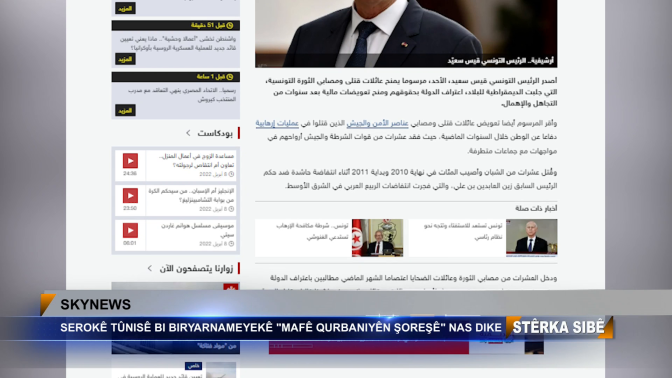The image size is (672, 378).
Task: Open المزيد under the 51-minutes-ago news item
Action: click(x=125, y=59)
